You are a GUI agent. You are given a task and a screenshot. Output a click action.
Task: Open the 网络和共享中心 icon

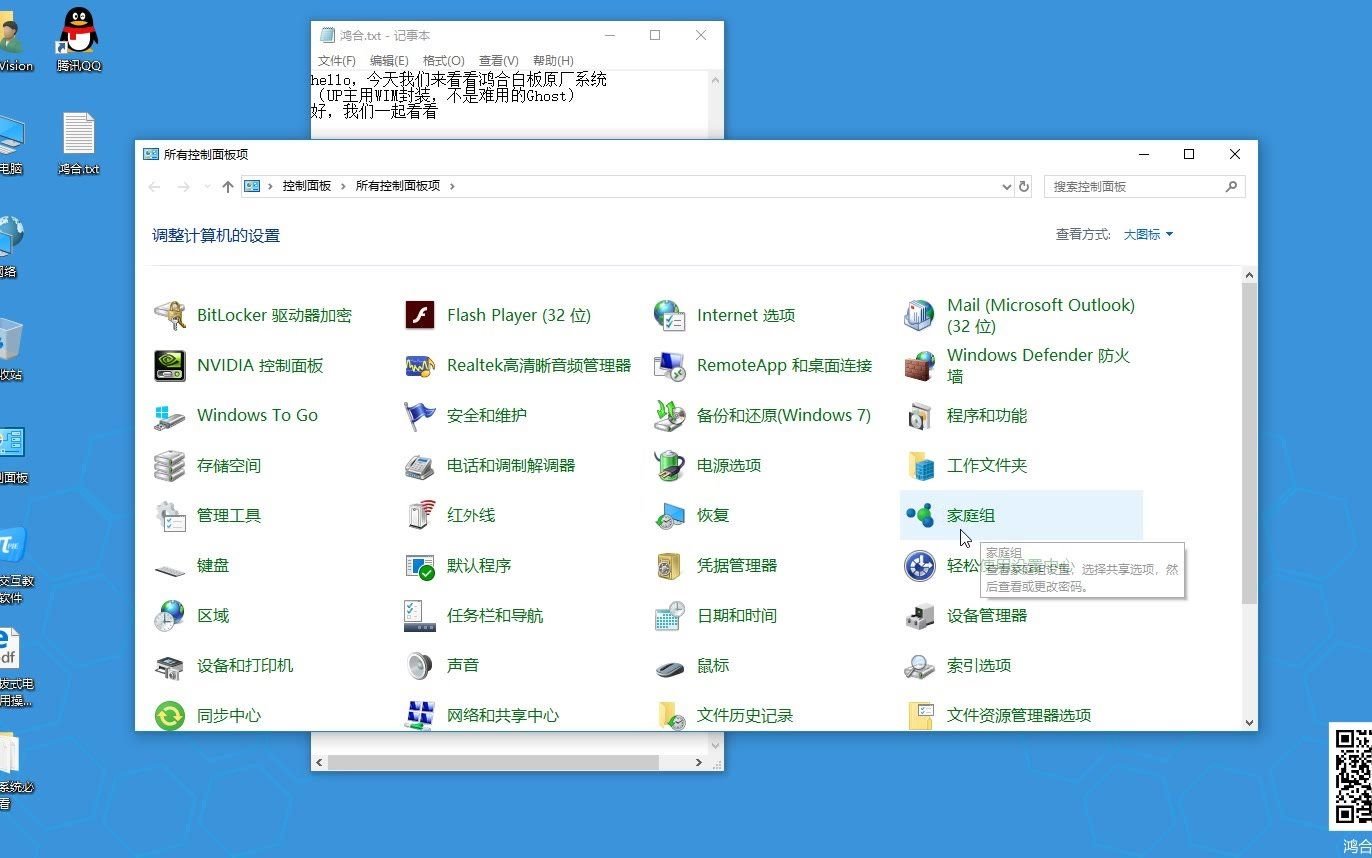tap(420, 715)
